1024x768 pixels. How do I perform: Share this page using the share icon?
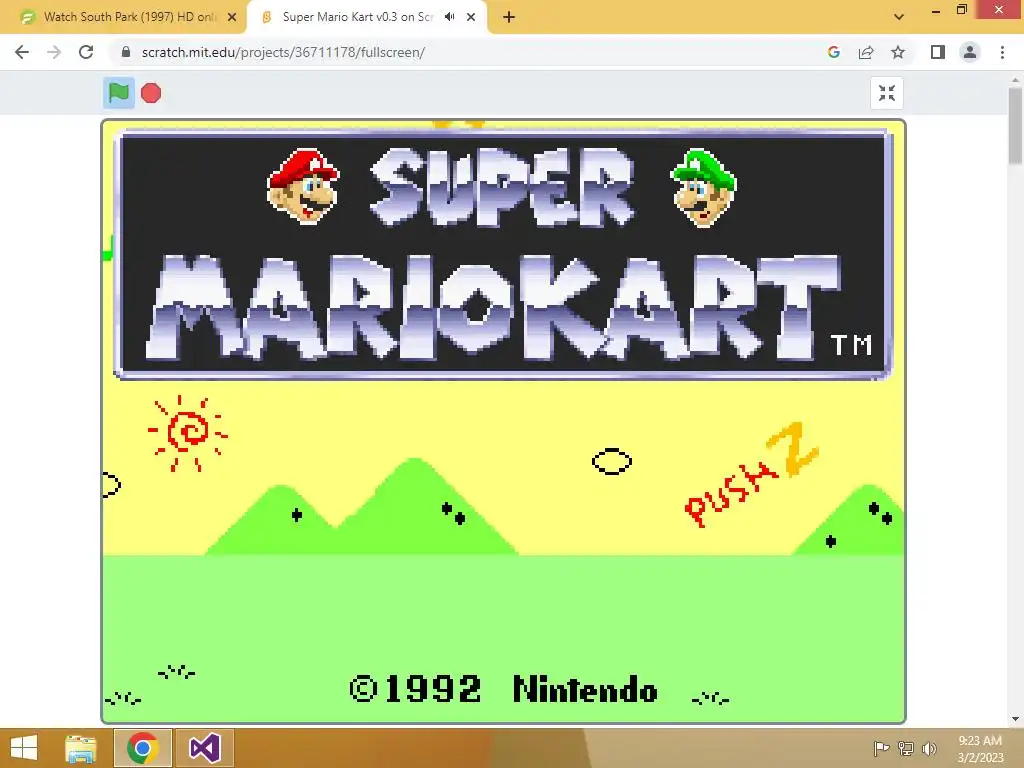866,52
